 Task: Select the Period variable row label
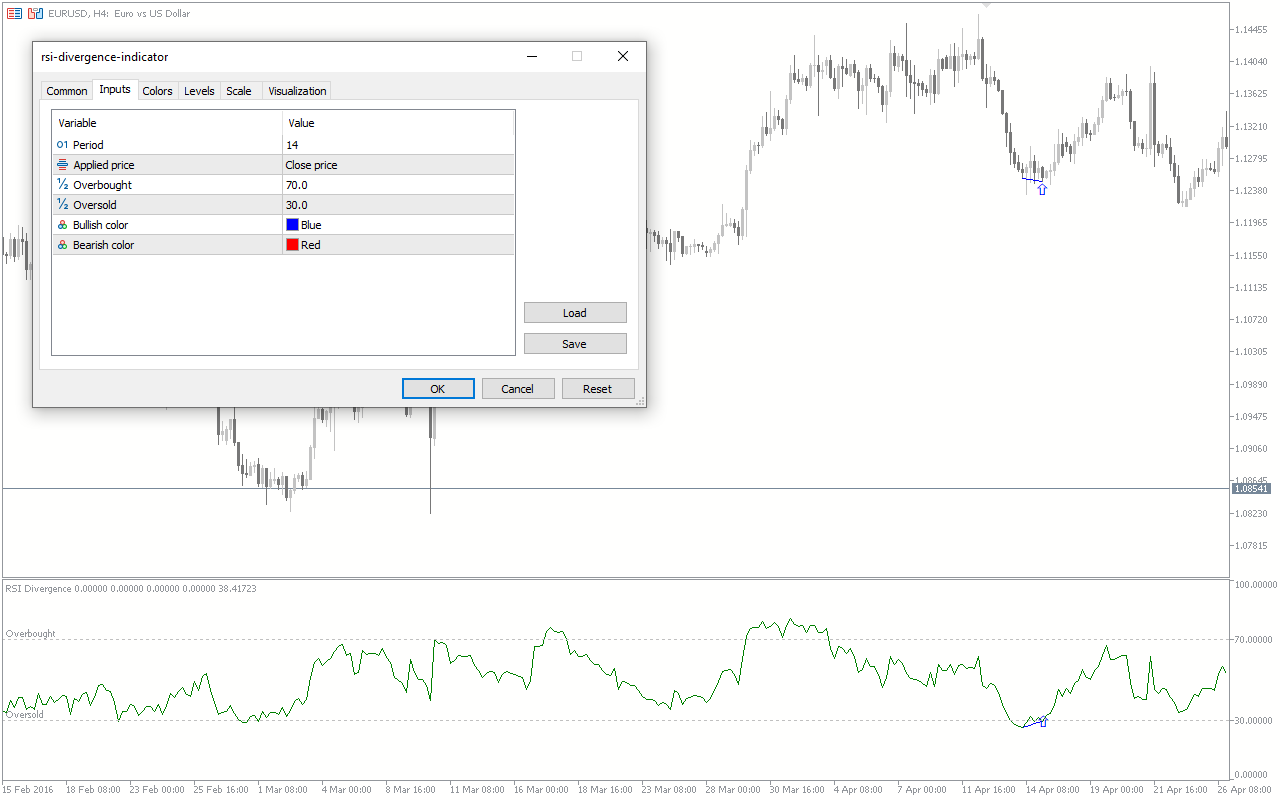pos(88,145)
